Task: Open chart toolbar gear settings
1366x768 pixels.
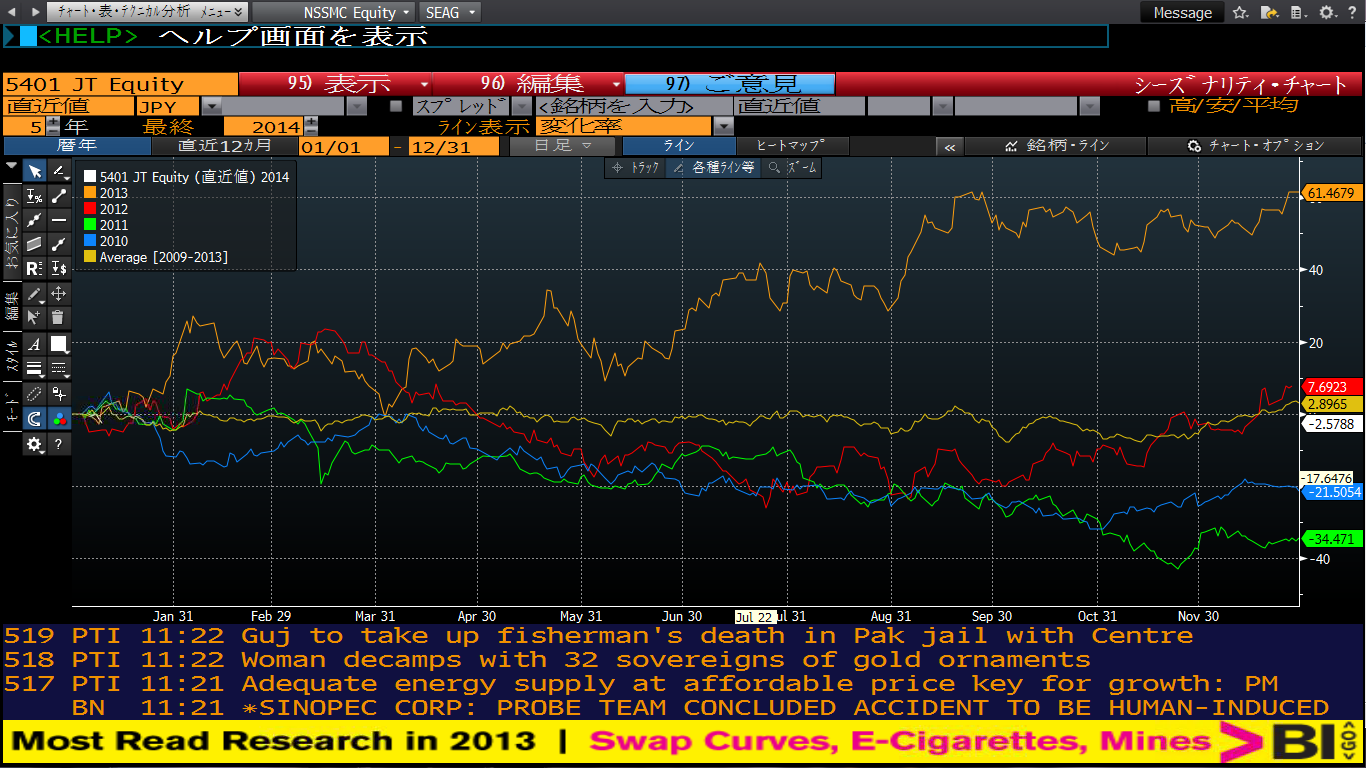Action: click(34, 444)
